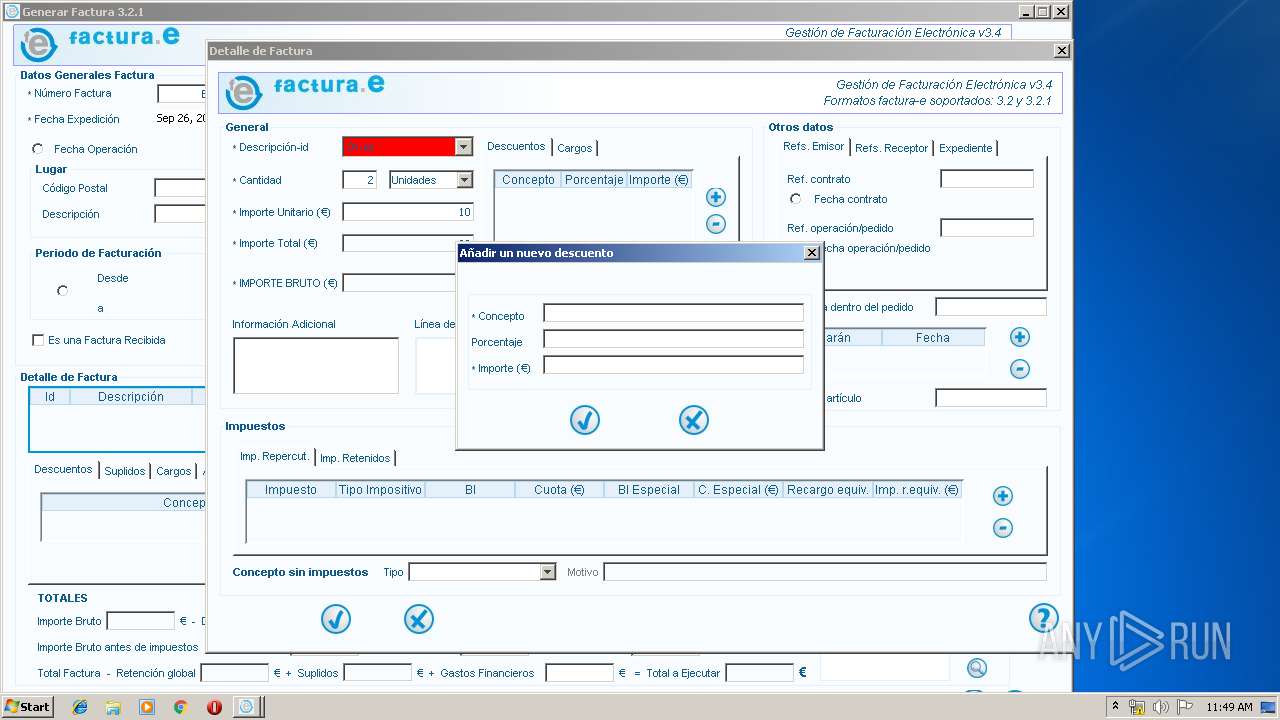This screenshot has height=720, width=1280.
Task: Switch to the Refs. Receptor tab
Action: click(x=892, y=148)
